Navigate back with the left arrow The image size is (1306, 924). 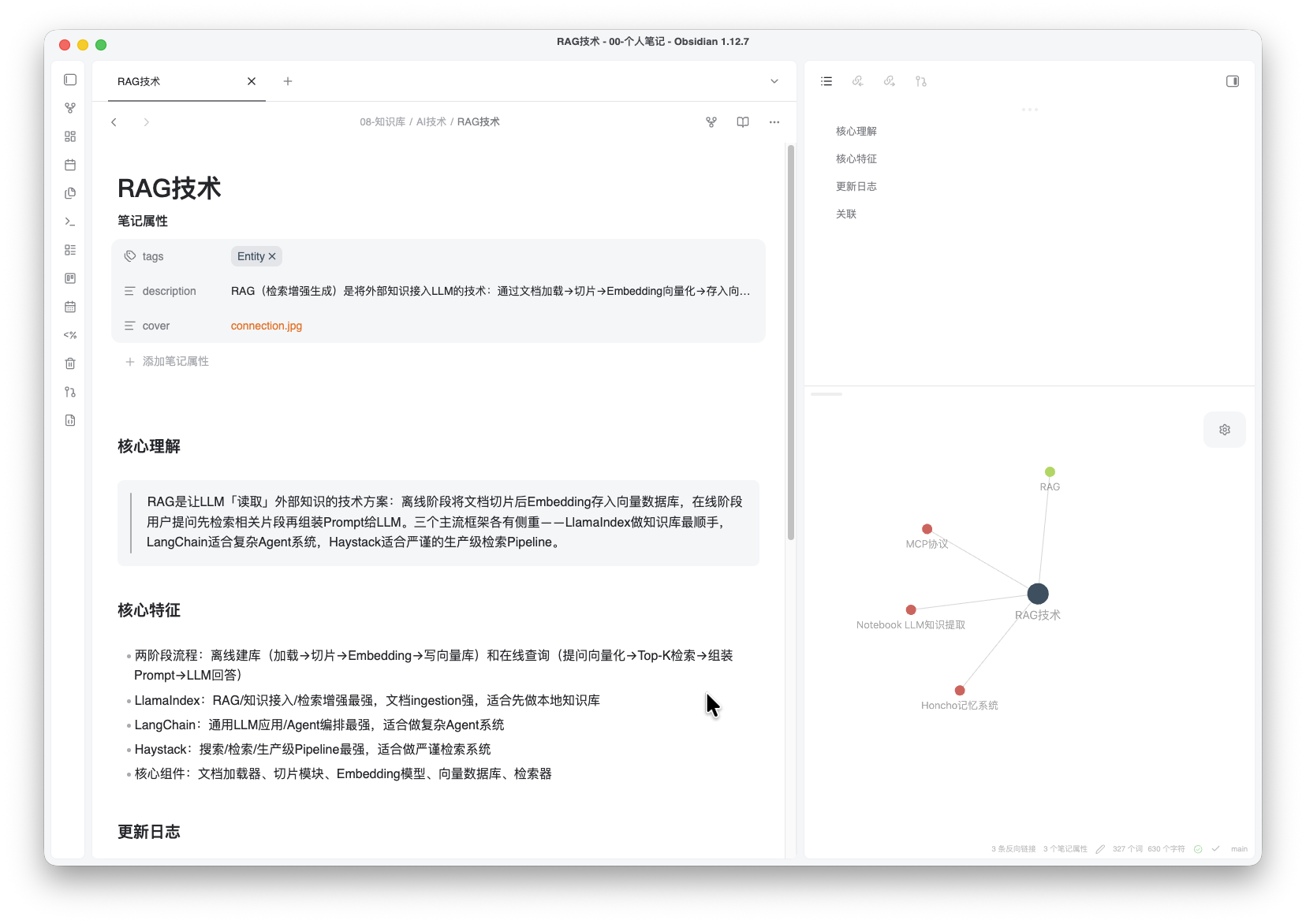click(114, 122)
